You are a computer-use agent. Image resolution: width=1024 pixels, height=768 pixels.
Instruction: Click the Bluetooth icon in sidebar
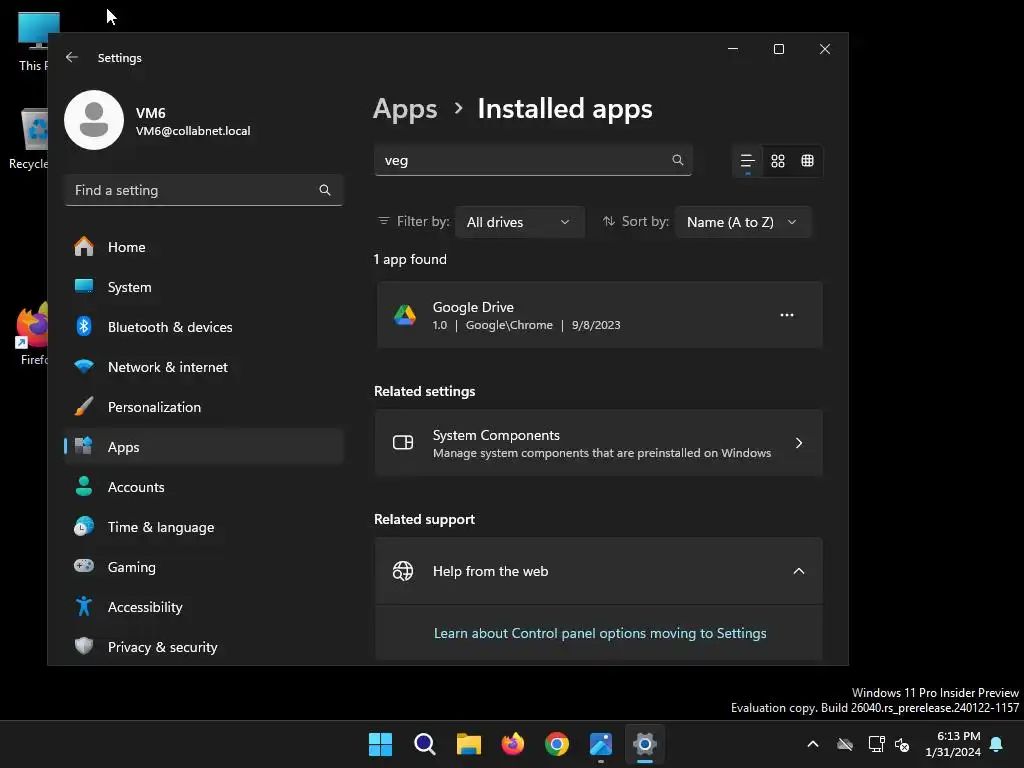(84, 327)
